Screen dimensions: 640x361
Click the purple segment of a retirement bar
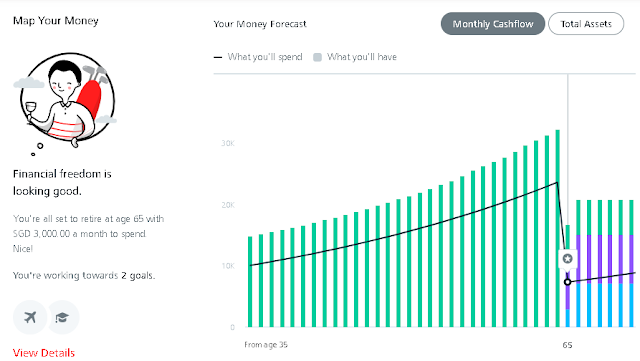578,259
